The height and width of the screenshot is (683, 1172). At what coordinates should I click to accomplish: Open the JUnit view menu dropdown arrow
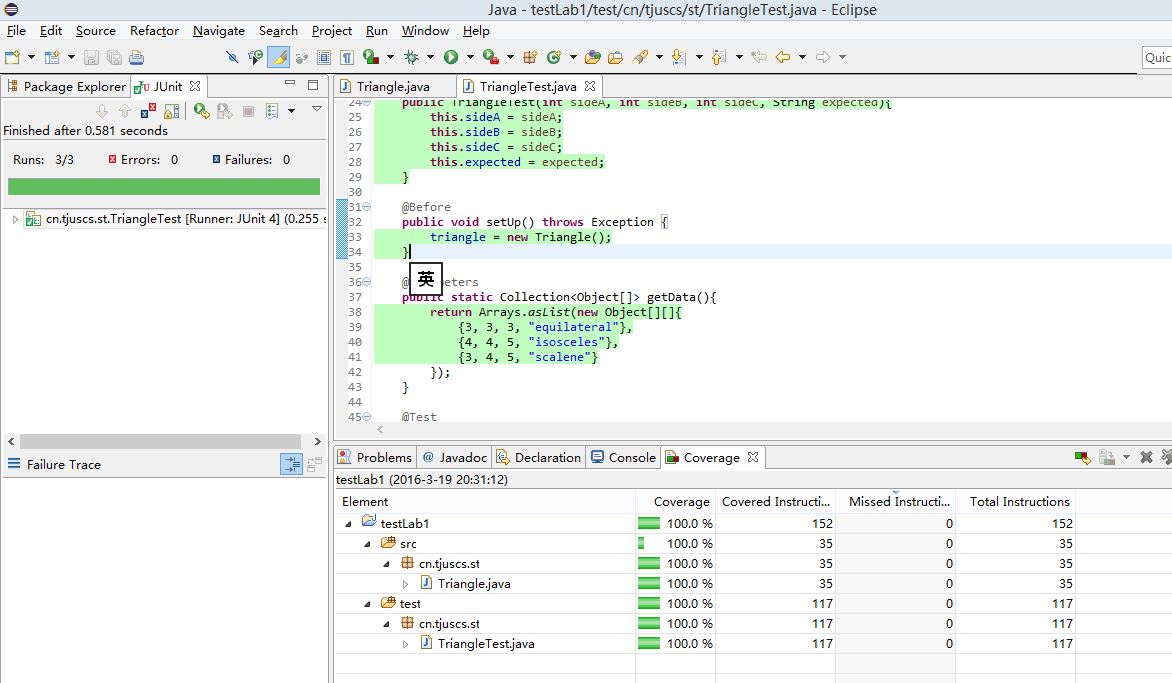tap(317, 109)
